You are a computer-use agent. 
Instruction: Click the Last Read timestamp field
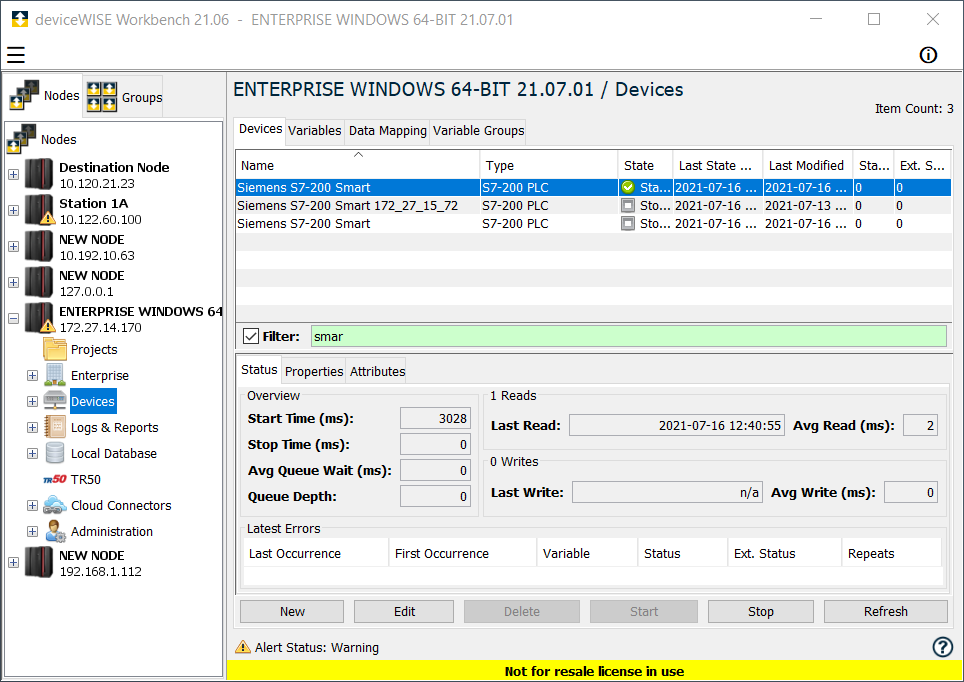(676, 426)
